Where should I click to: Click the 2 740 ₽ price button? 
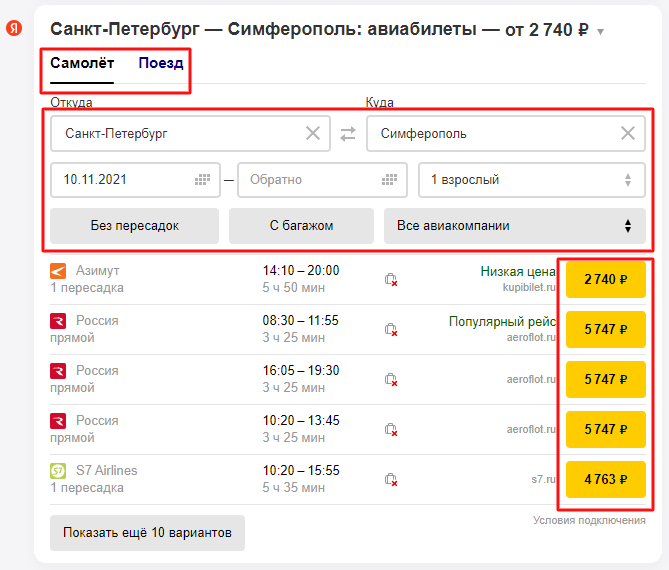[605, 279]
